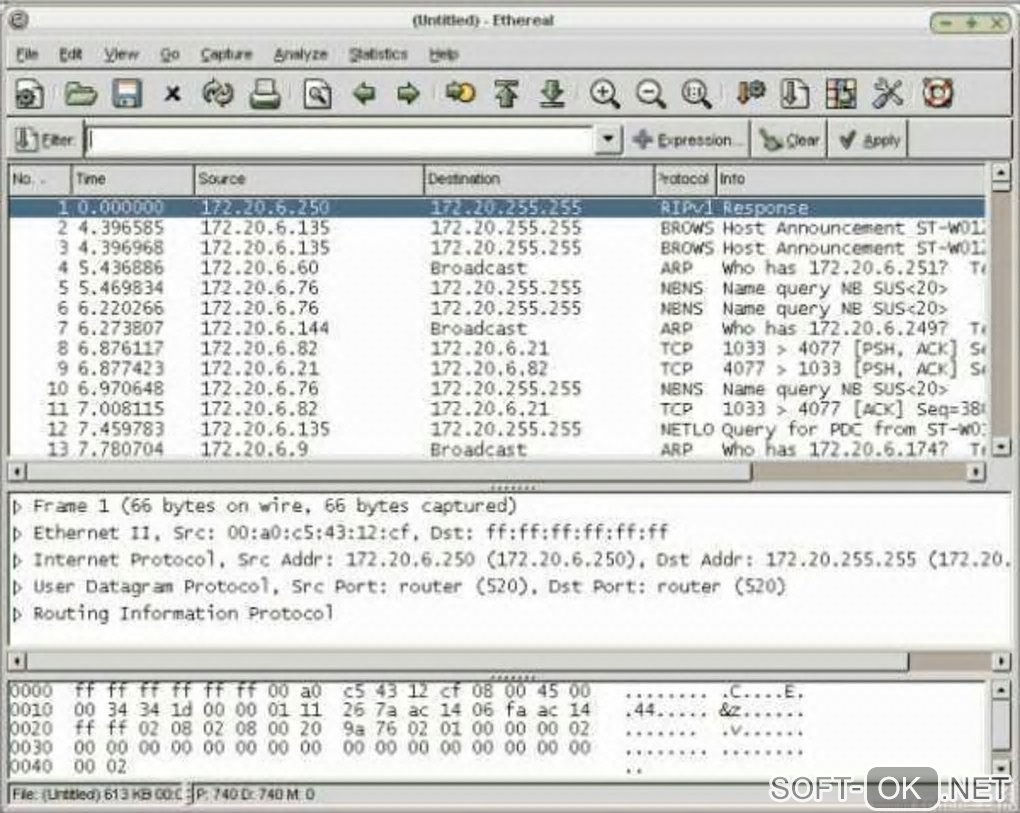Select hex dump offset 0010 line
The width and height of the screenshot is (1020, 813).
point(407,710)
